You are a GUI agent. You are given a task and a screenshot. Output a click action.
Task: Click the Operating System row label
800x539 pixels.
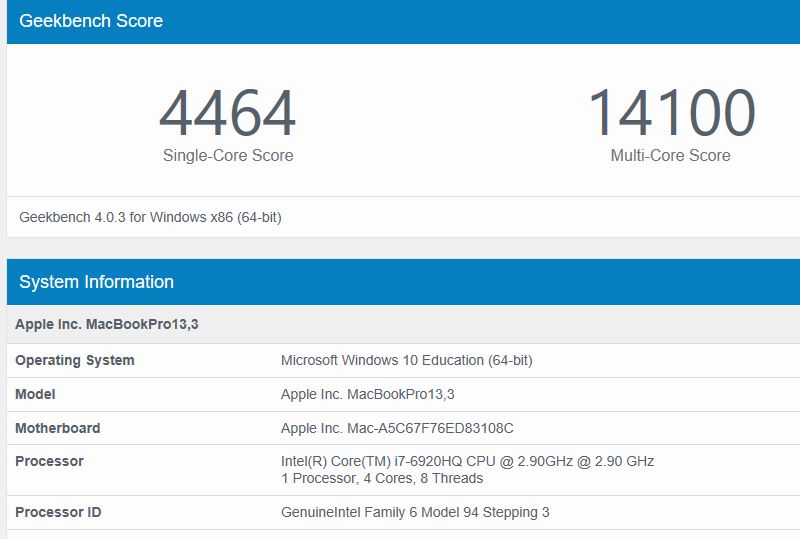[x=75, y=360]
